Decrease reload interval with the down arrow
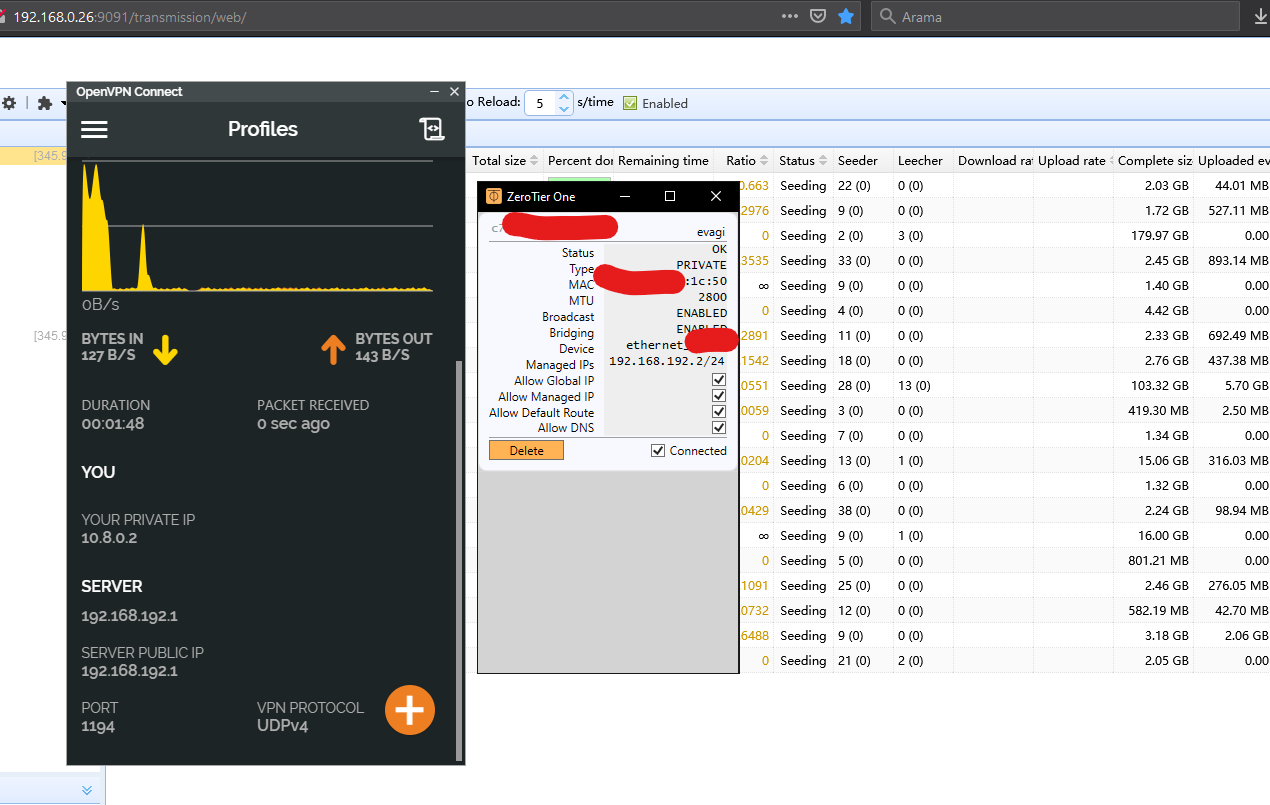The image size is (1270, 805). 564,109
